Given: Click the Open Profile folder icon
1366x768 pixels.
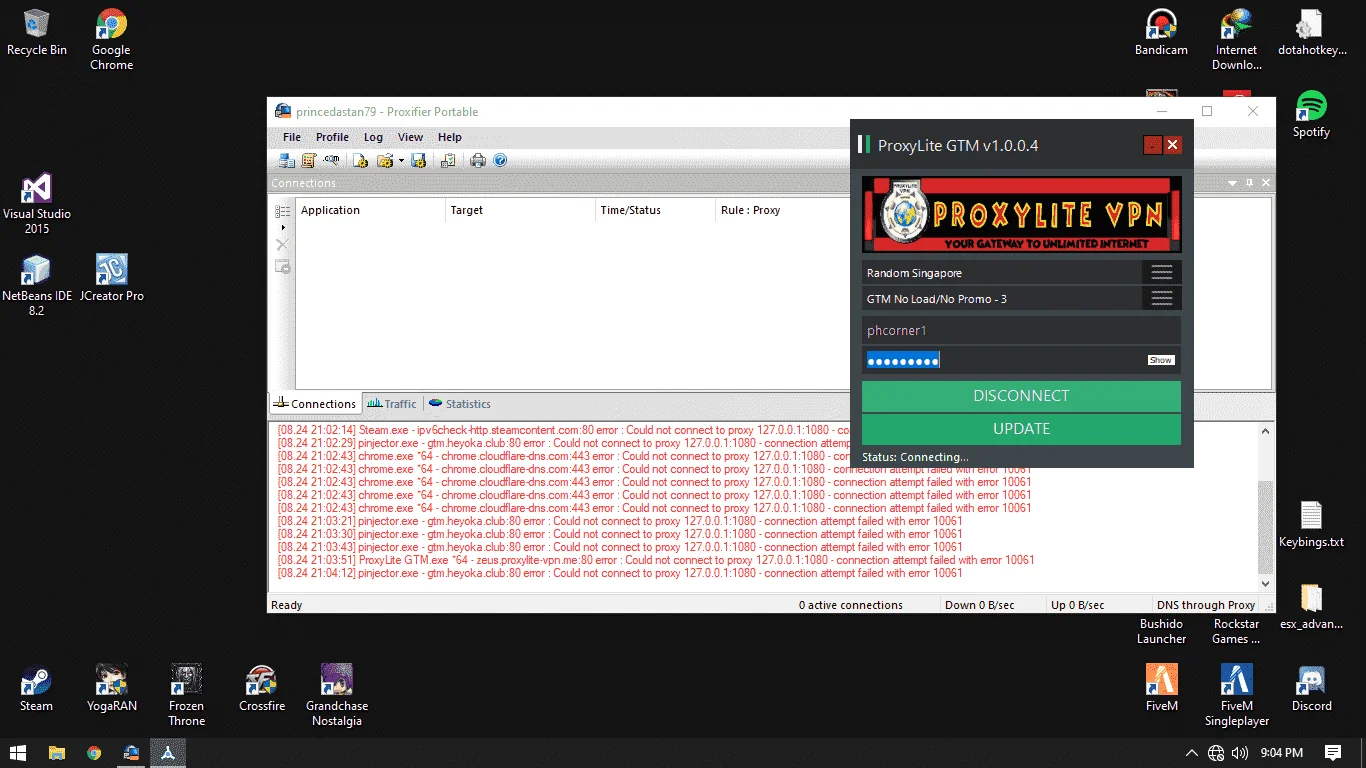Looking at the screenshot, I should [x=384, y=160].
